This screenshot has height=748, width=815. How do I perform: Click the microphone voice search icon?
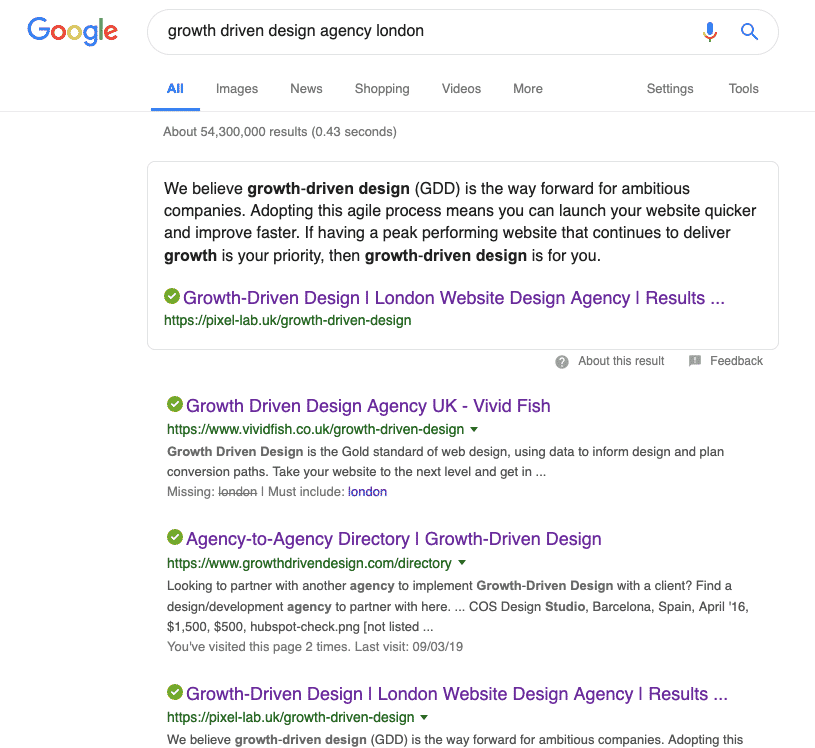point(709,32)
